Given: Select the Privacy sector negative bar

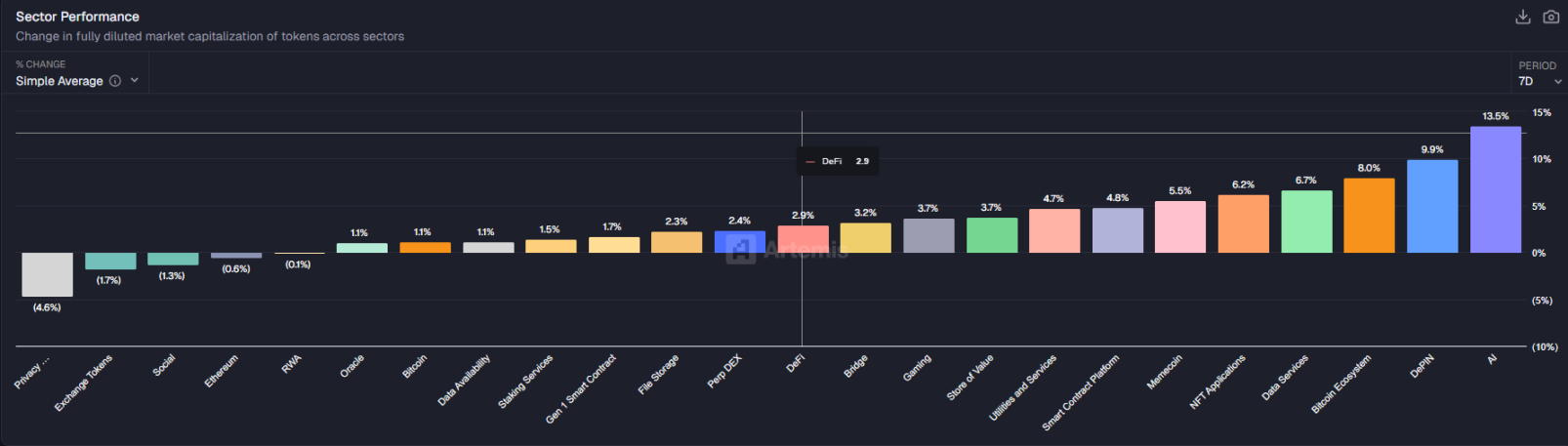Looking at the screenshot, I should [x=47, y=274].
